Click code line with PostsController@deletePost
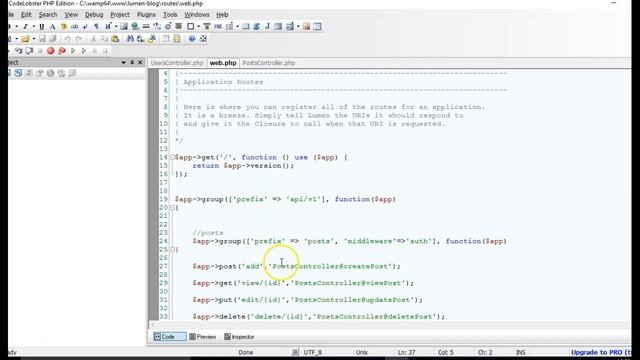This screenshot has width=640, height=360. 318,316
